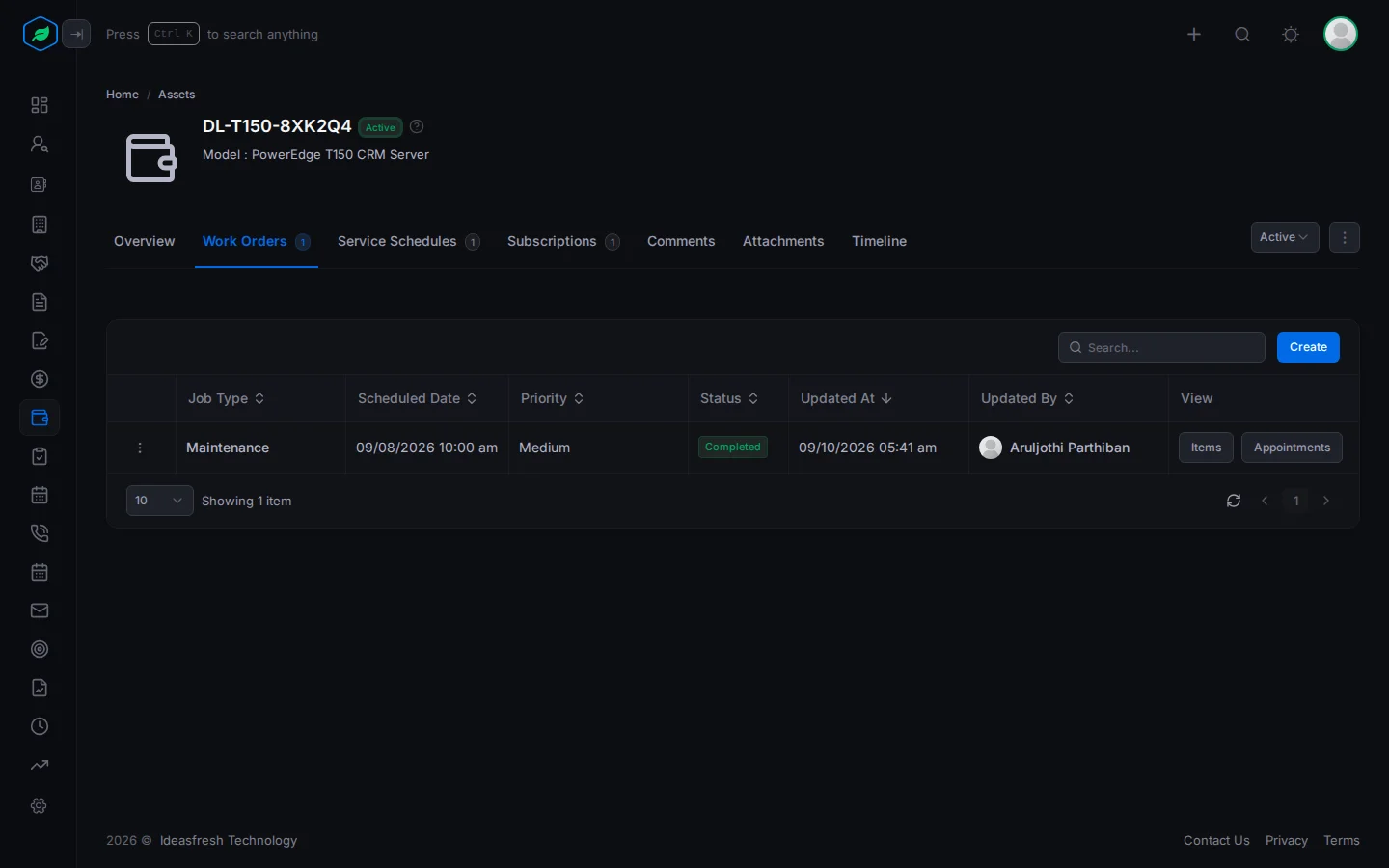Open the building icon in sidebar
1389x868 pixels.
(x=40, y=225)
